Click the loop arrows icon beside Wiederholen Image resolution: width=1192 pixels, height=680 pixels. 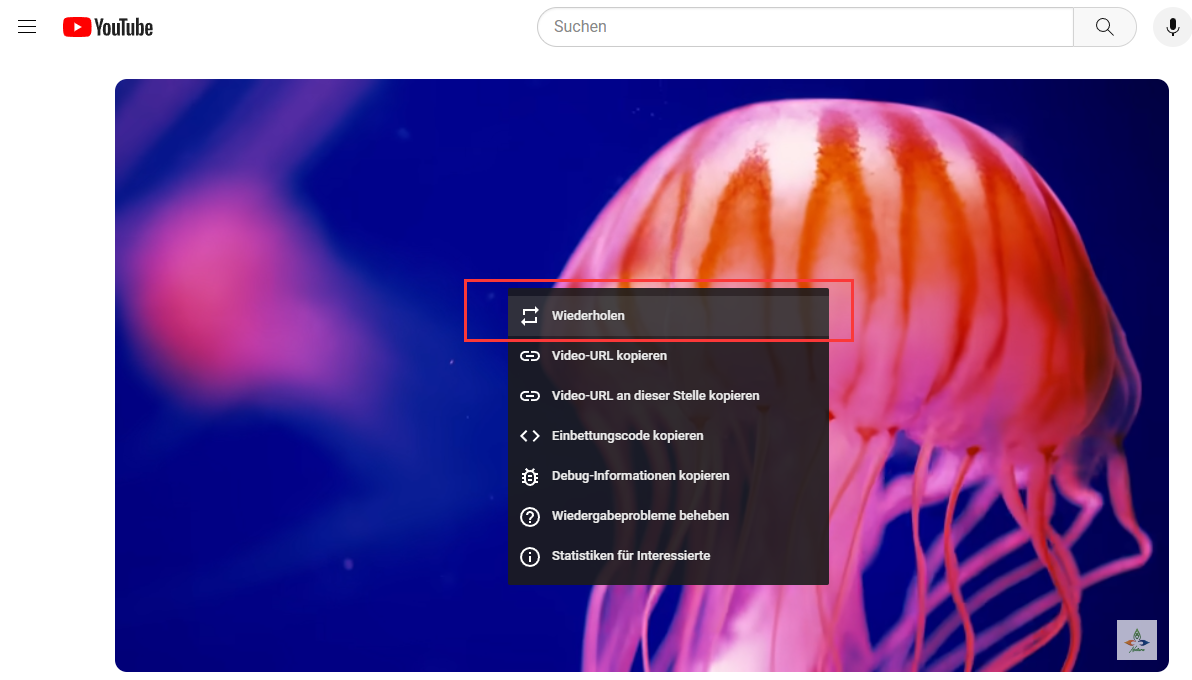[530, 316]
